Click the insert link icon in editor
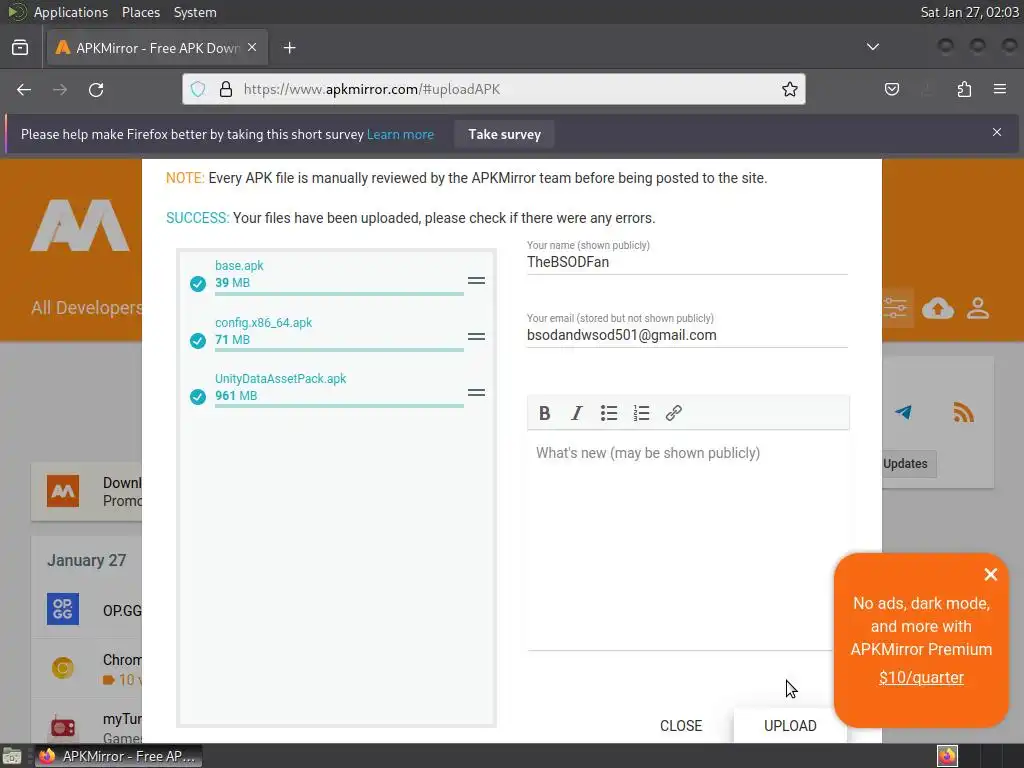The height and width of the screenshot is (768, 1024). tap(674, 413)
